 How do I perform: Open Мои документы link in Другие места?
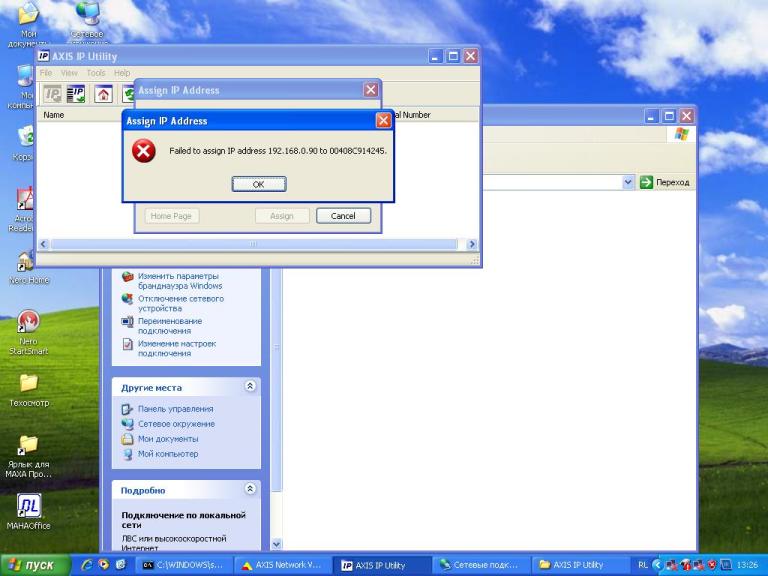[168, 439]
